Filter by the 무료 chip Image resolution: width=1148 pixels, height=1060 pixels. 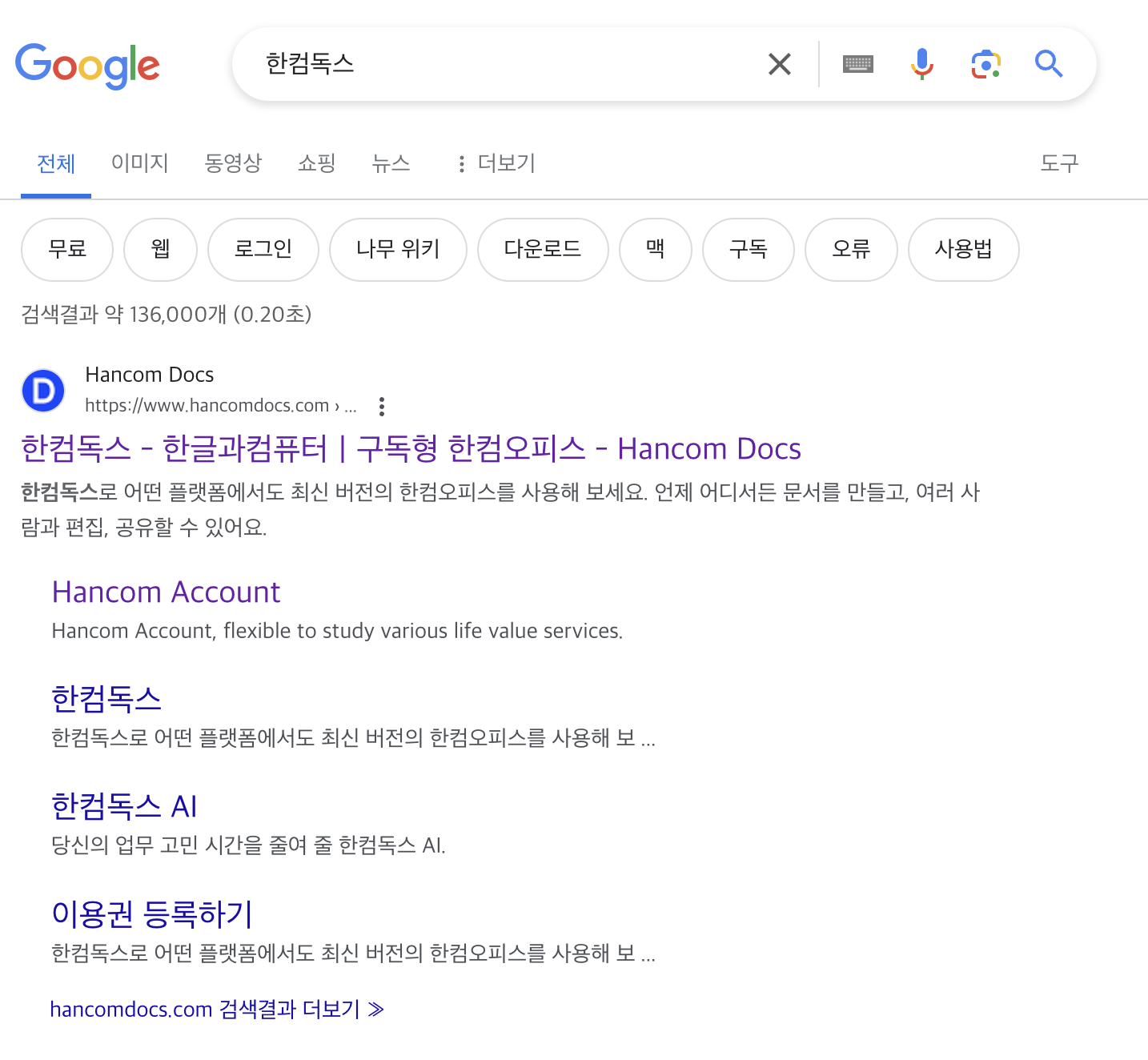pos(67,250)
